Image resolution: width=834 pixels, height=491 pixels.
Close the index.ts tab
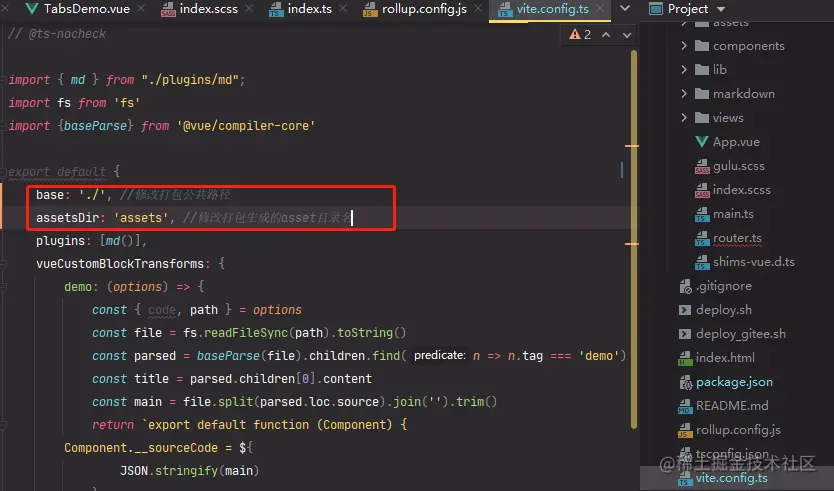point(343,9)
